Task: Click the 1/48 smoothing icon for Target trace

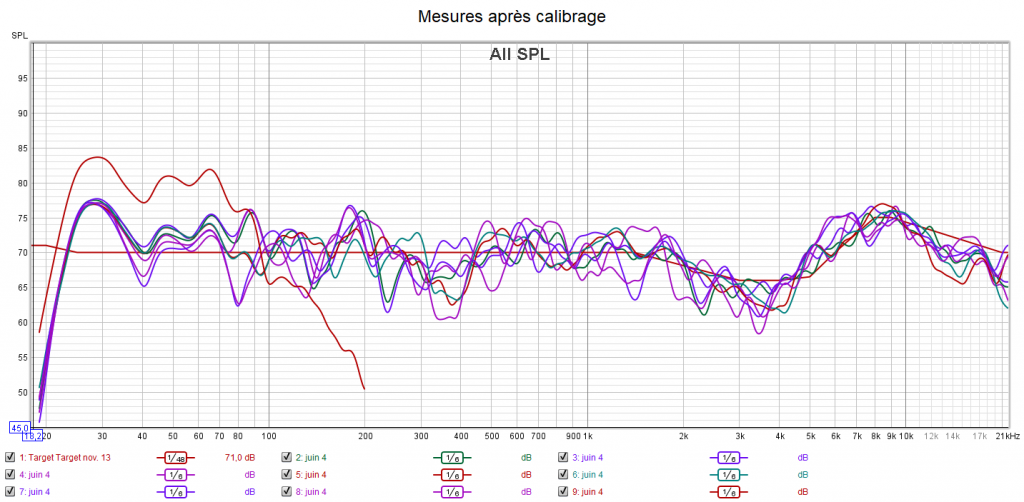Action: pyautogui.click(x=176, y=458)
